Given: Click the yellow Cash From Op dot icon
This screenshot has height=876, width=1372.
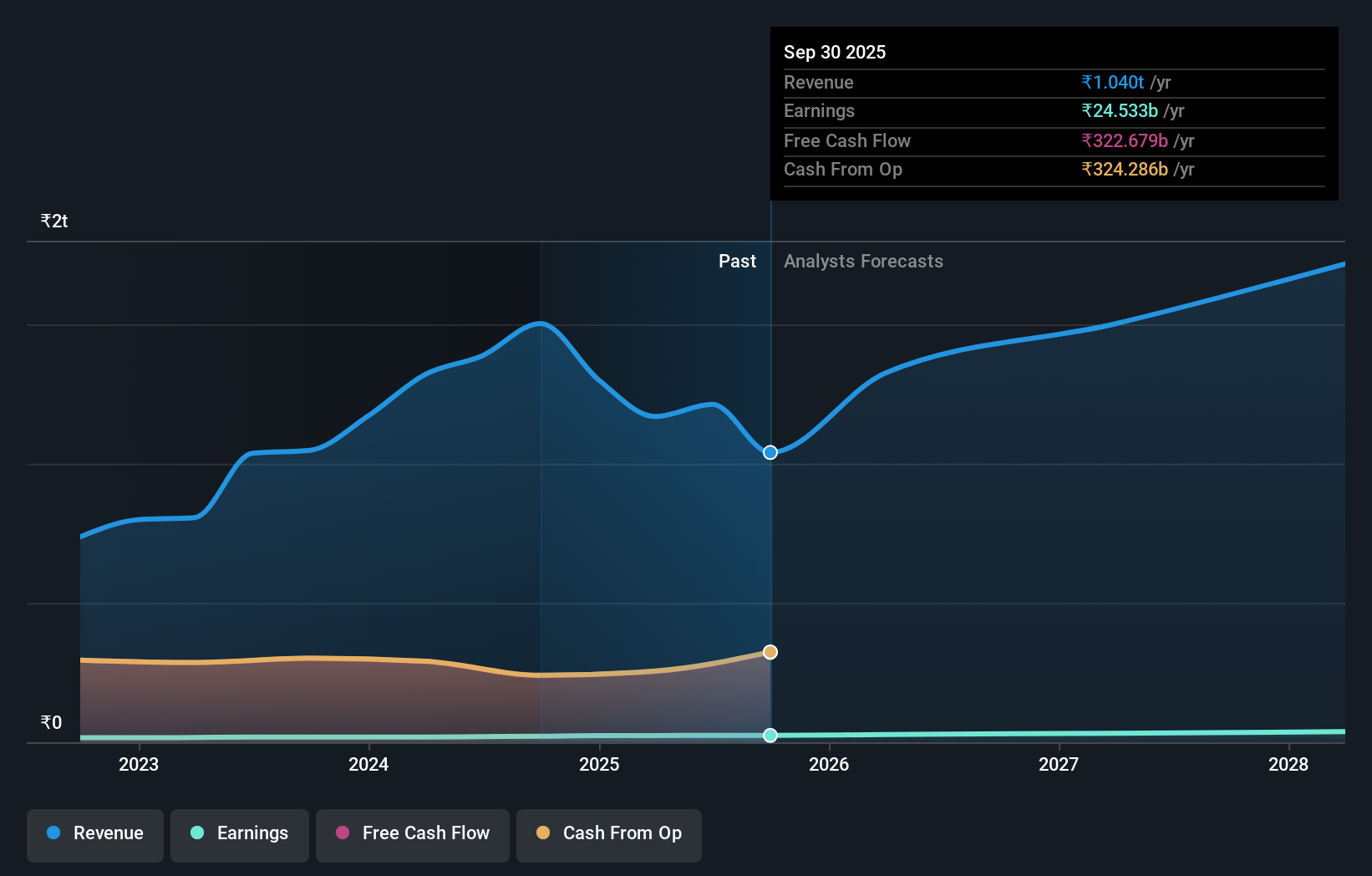Looking at the screenshot, I should 544,833.
